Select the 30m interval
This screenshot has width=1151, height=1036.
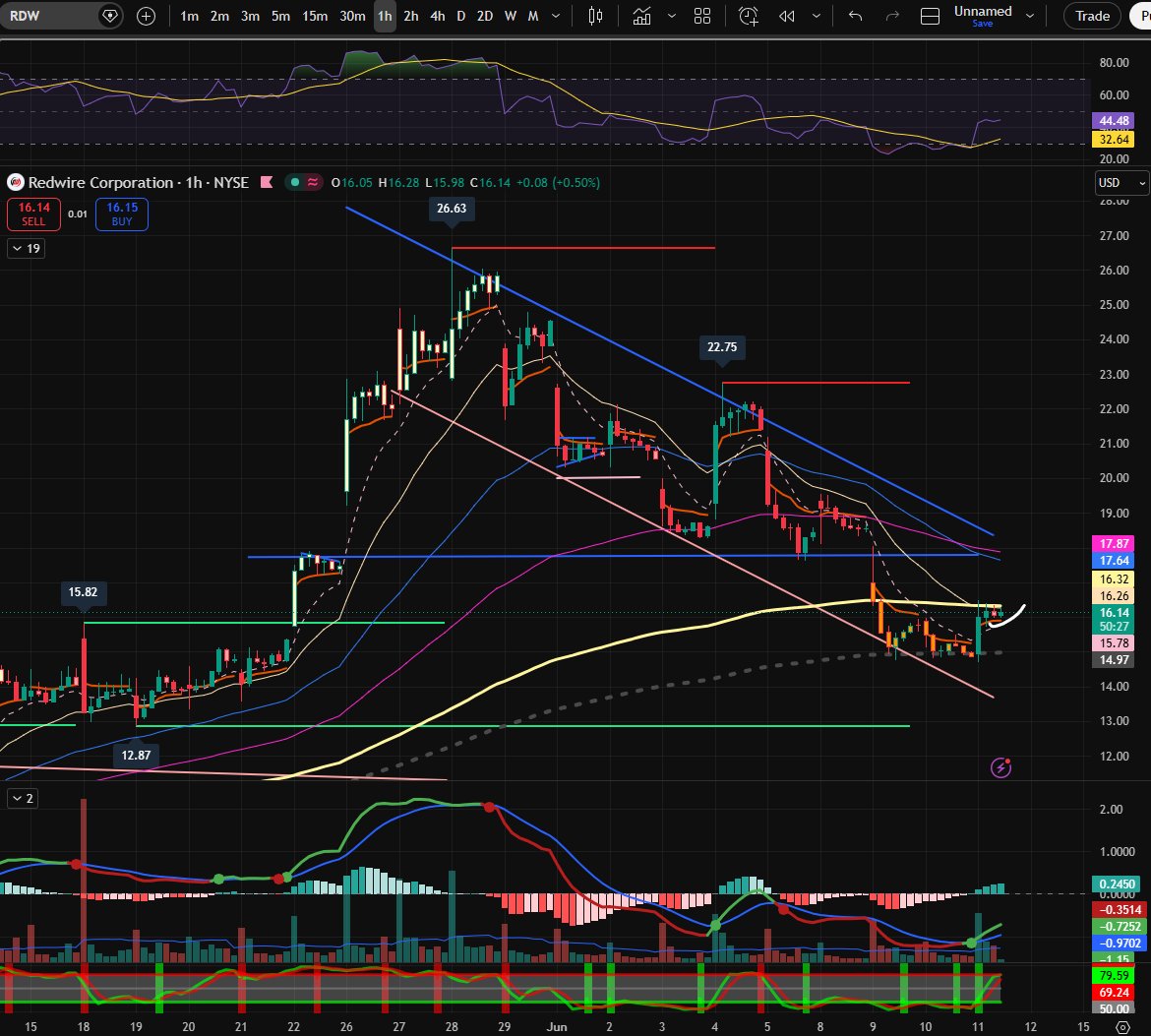(352, 16)
